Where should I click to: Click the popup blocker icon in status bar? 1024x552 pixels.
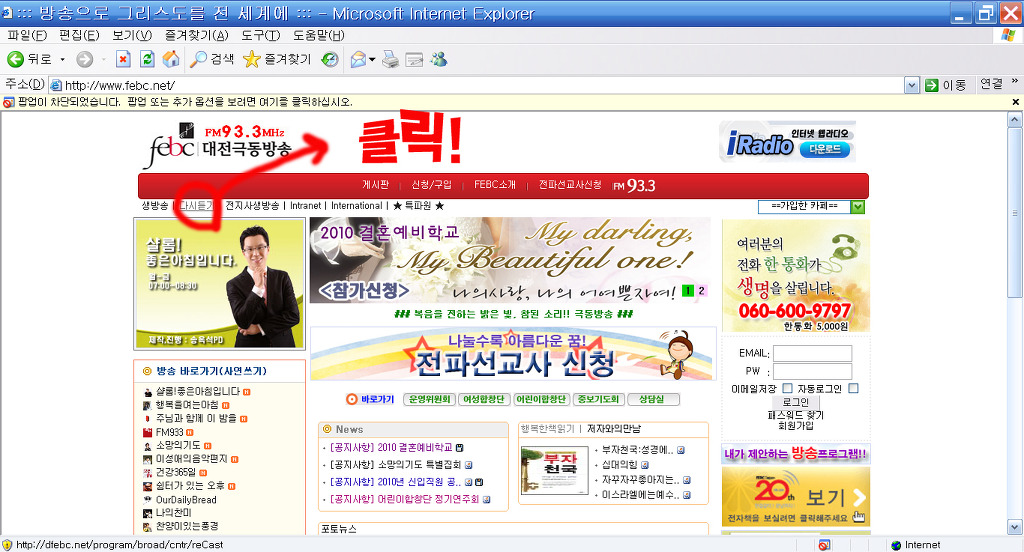824,545
